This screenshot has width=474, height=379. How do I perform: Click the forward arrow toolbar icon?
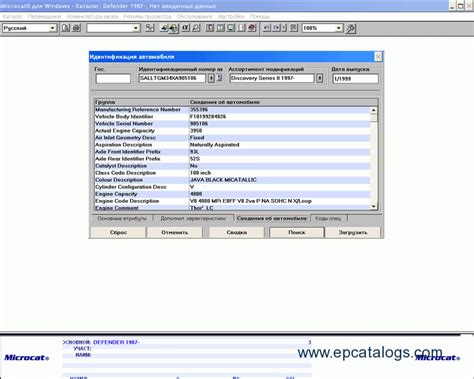tap(276, 28)
